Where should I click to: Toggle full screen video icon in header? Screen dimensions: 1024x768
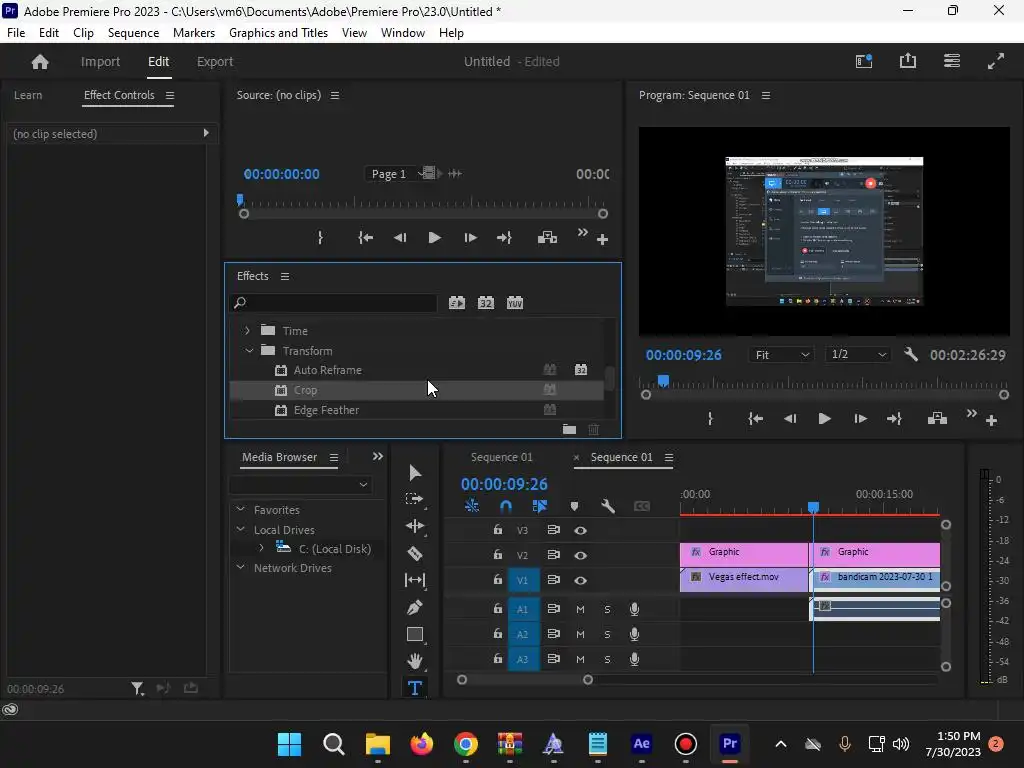[995, 61]
